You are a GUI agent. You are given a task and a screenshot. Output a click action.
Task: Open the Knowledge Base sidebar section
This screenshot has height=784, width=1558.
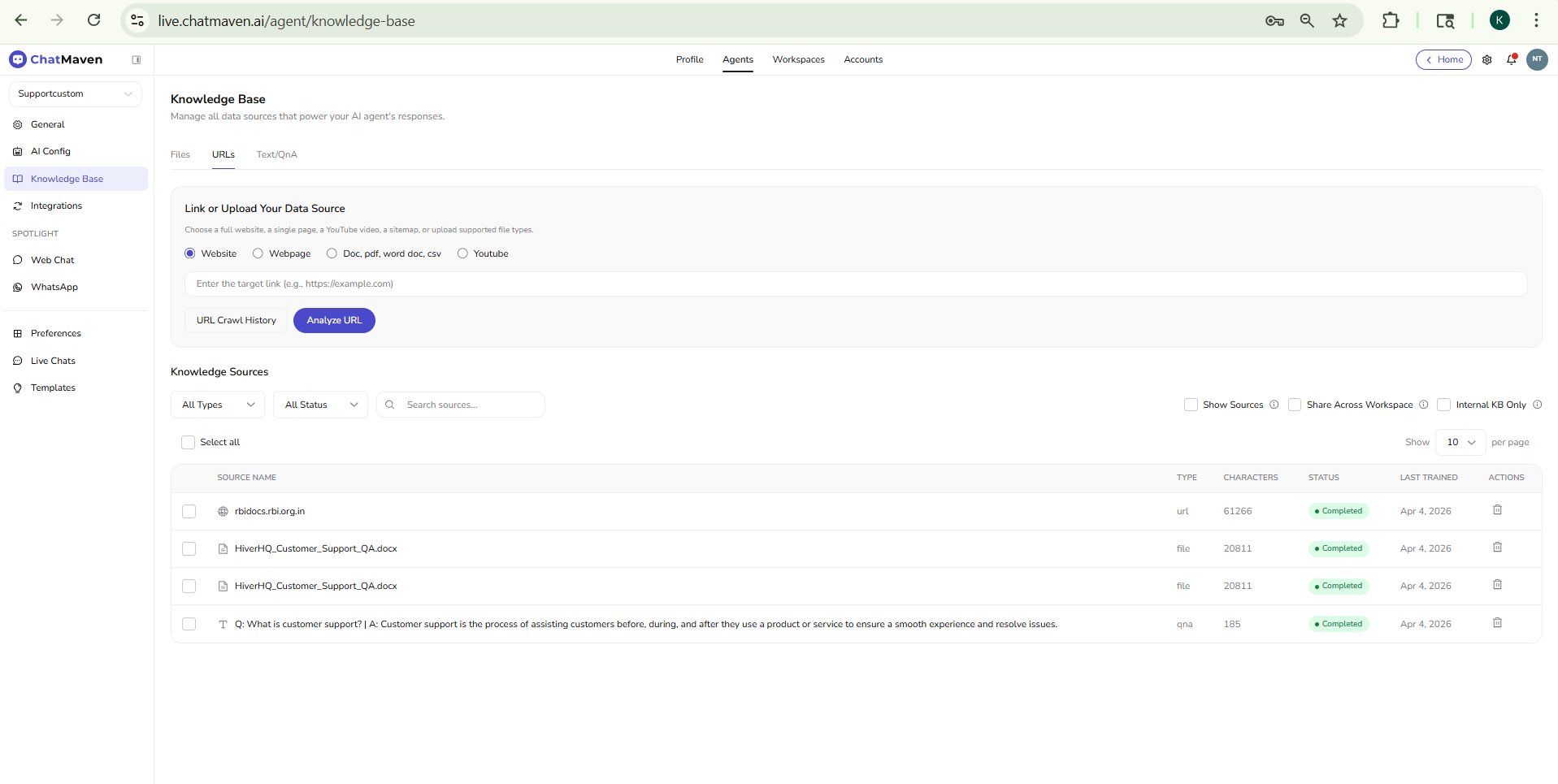coord(67,179)
